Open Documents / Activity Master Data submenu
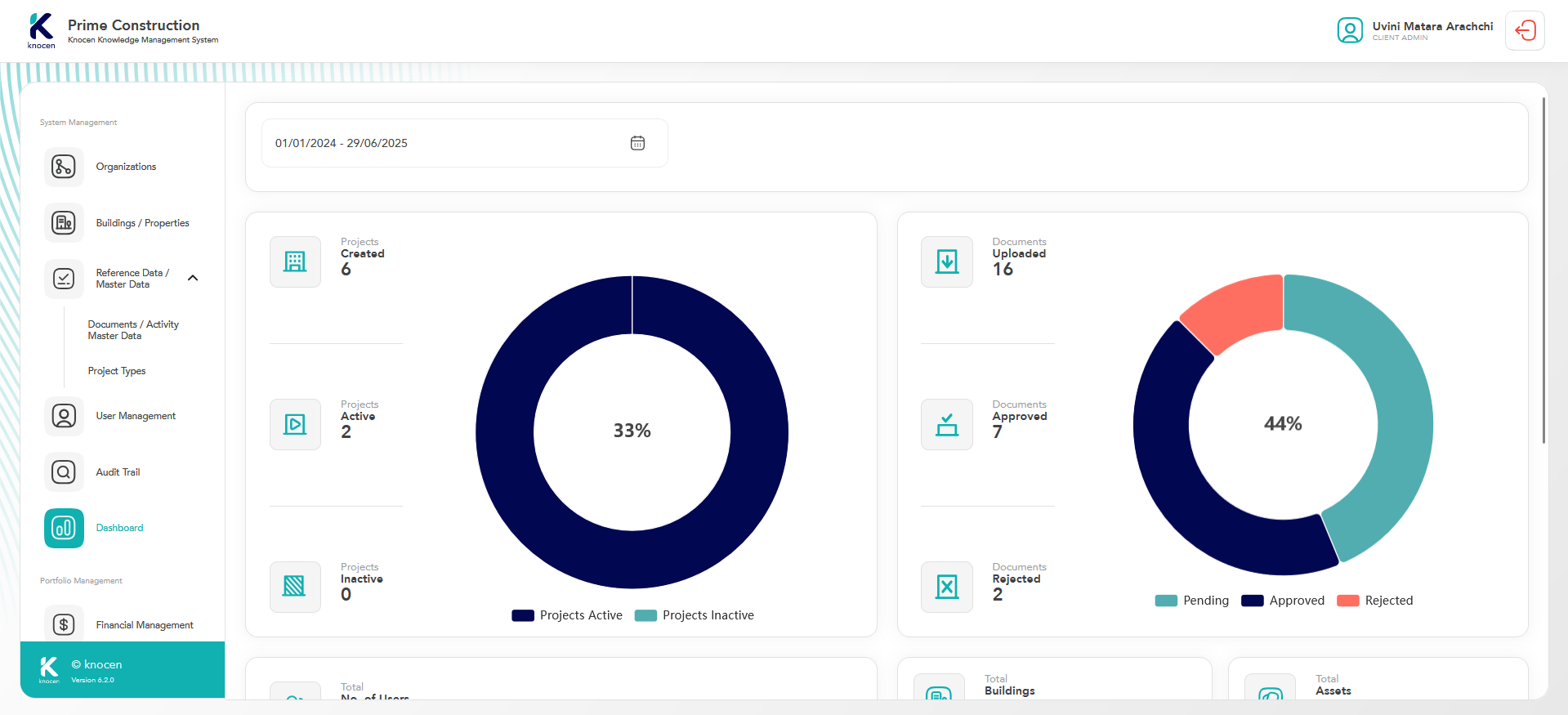This screenshot has width=1568, height=715. tap(132, 330)
